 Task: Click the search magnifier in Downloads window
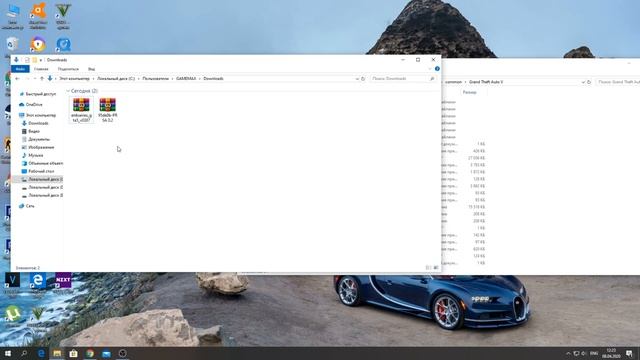(432, 78)
